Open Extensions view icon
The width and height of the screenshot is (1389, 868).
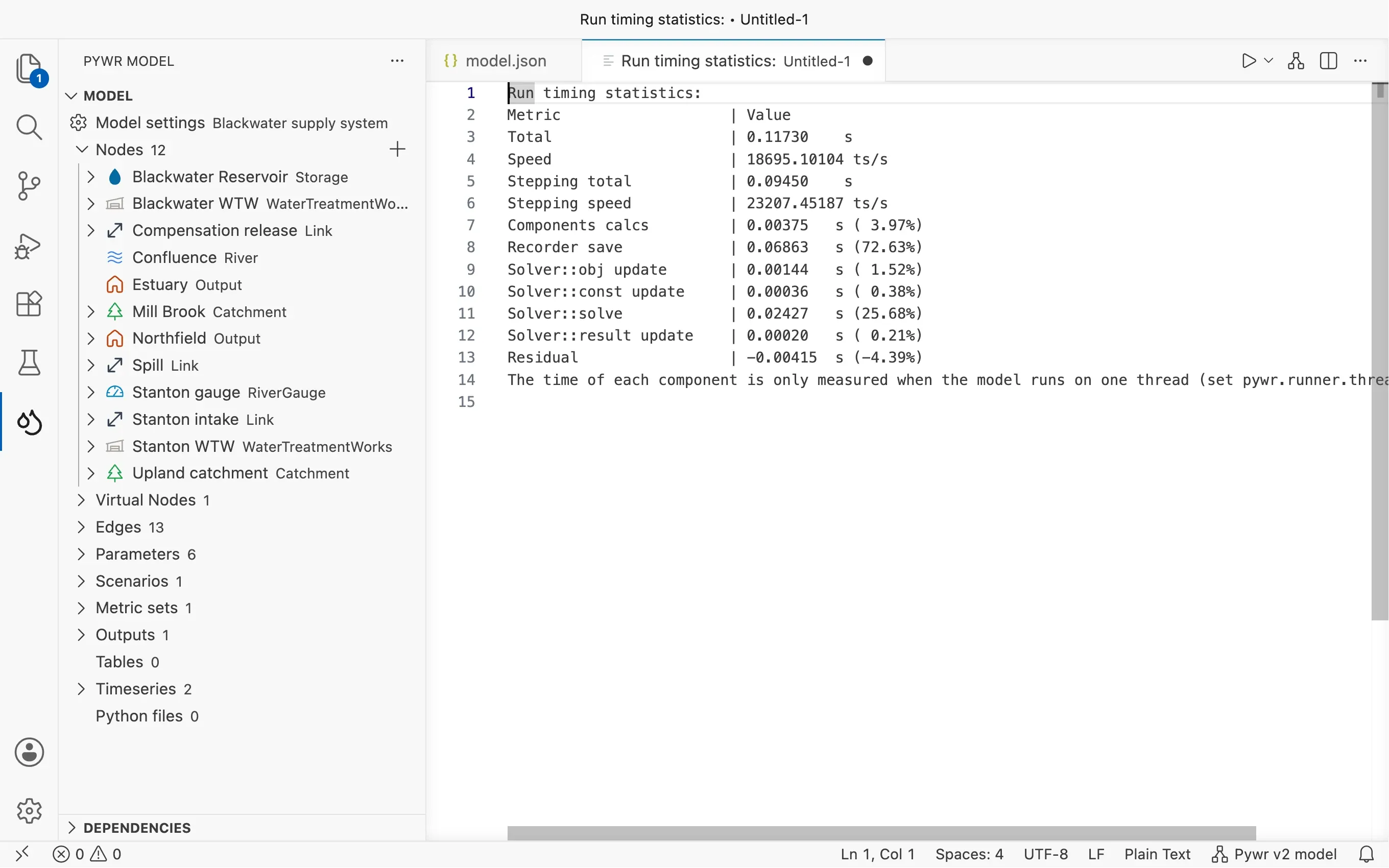click(29, 304)
